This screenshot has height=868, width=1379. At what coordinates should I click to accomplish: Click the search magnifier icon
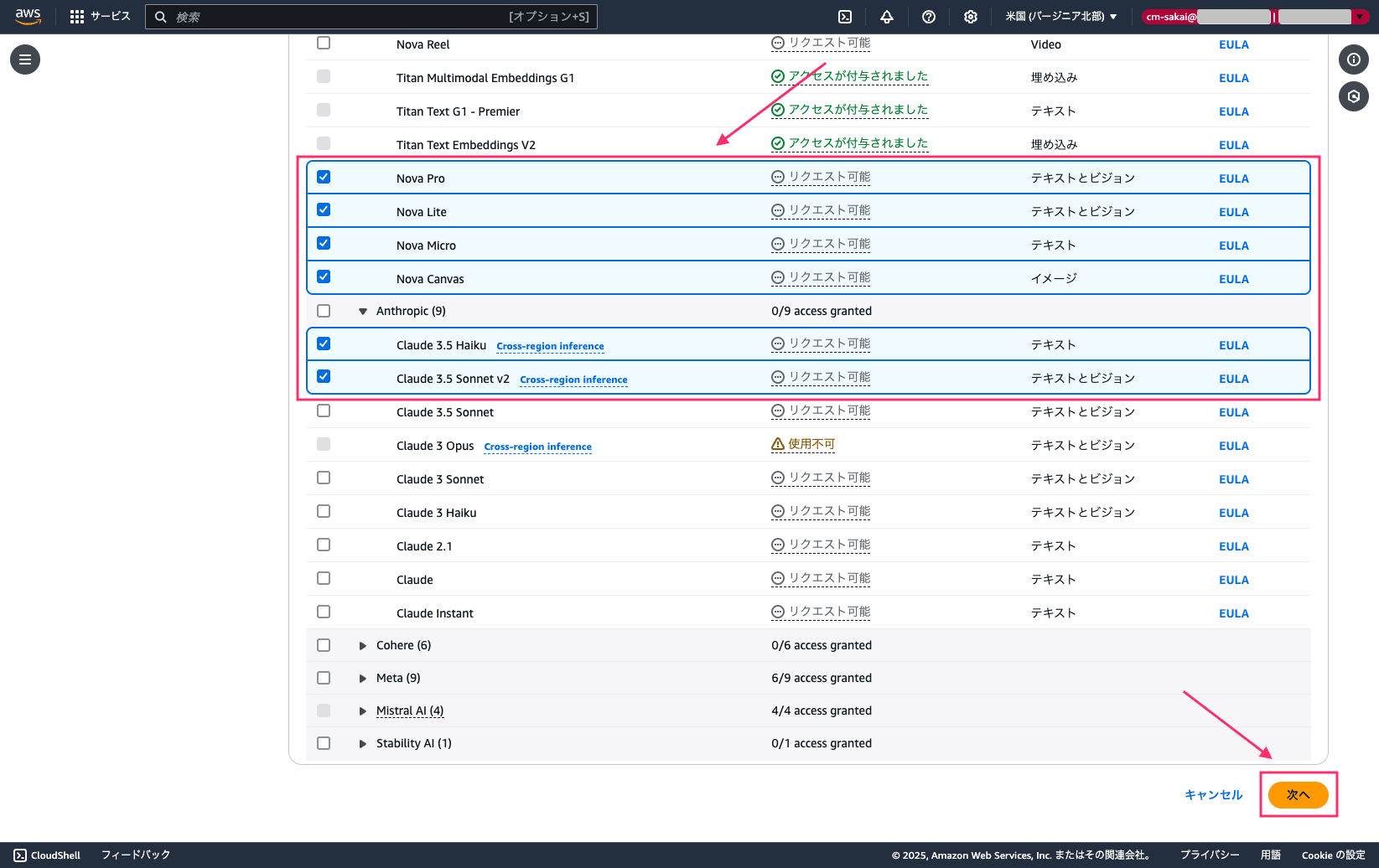pyautogui.click(x=161, y=17)
